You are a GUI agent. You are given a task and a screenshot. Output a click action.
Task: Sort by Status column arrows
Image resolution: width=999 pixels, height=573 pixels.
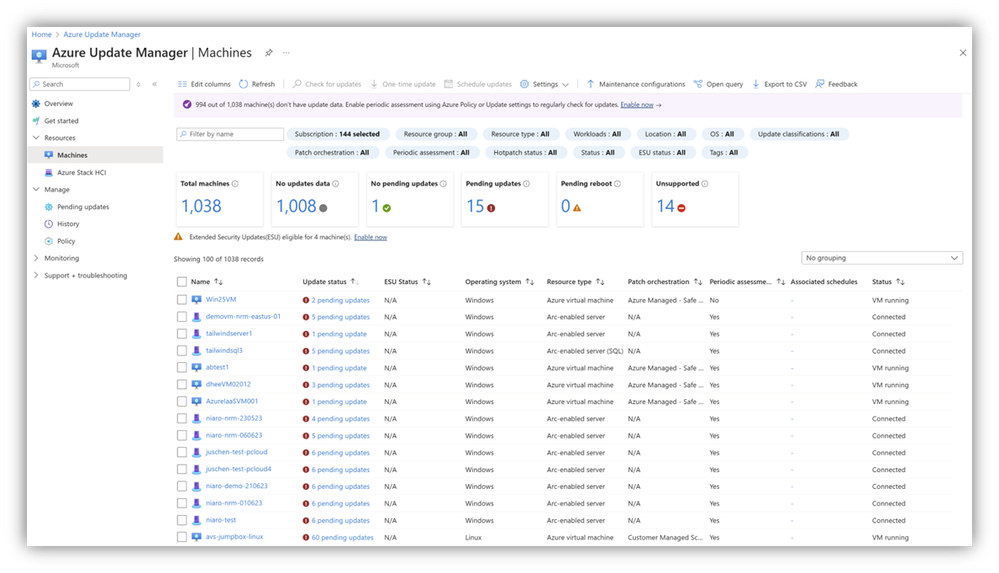point(900,282)
